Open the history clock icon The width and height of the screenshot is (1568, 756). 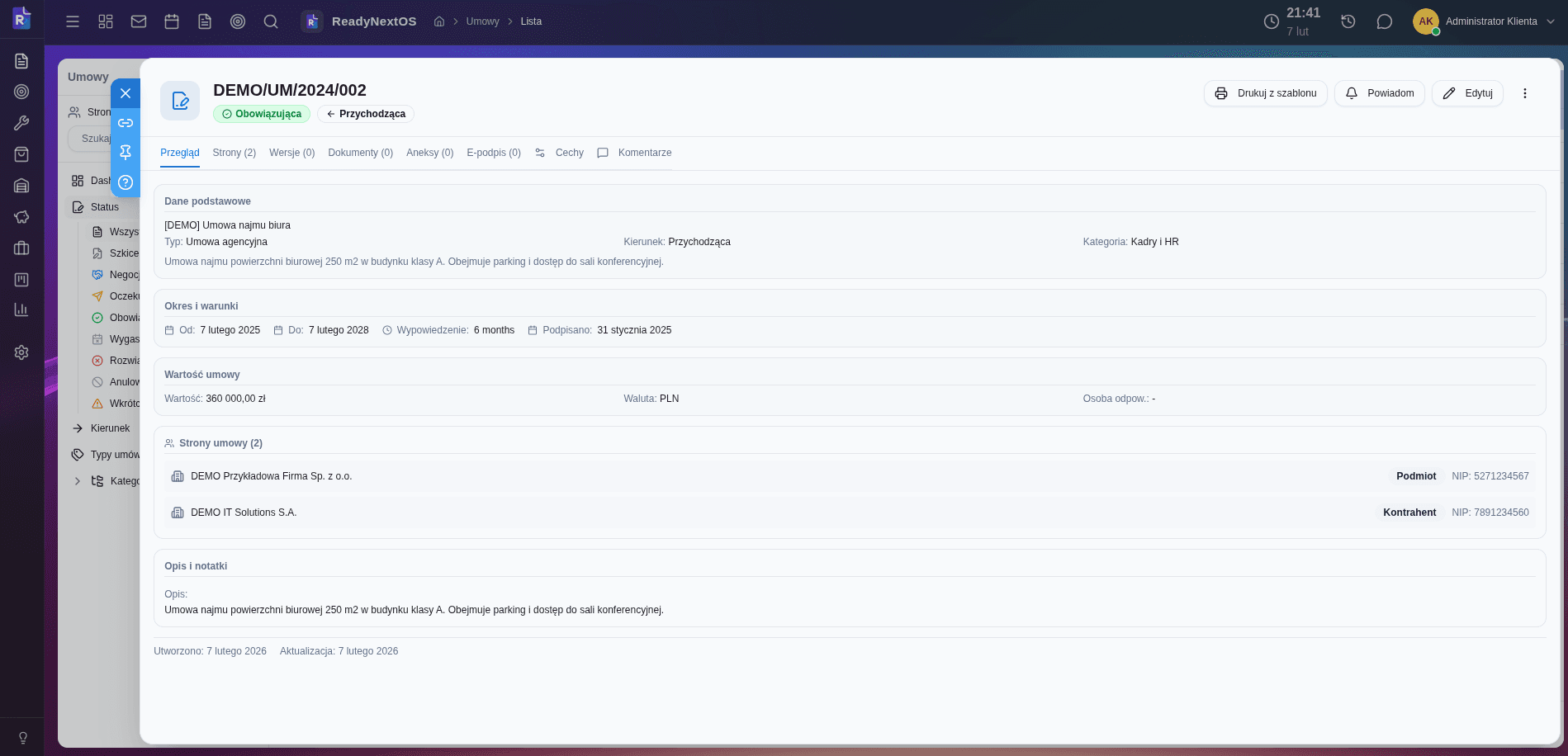(1348, 21)
